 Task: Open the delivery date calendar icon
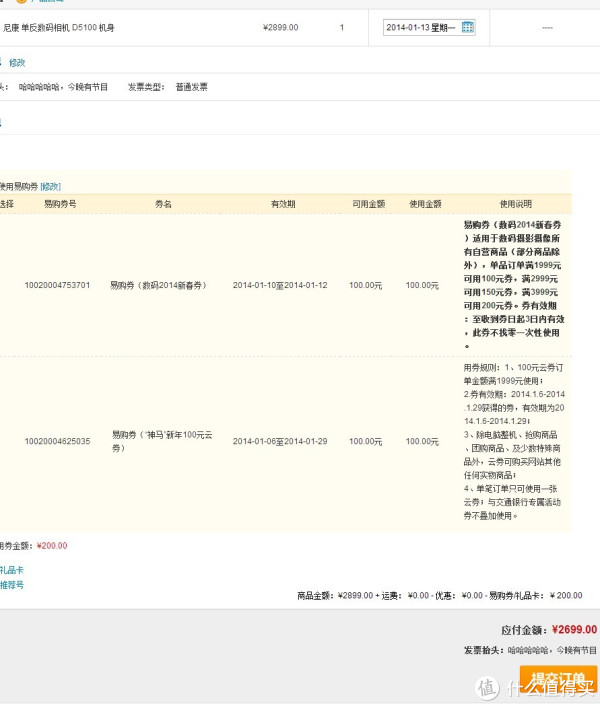pos(468,27)
